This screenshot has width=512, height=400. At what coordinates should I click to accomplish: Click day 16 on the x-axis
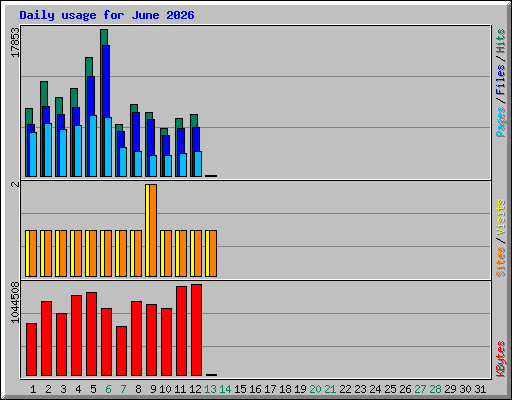[255, 389]
